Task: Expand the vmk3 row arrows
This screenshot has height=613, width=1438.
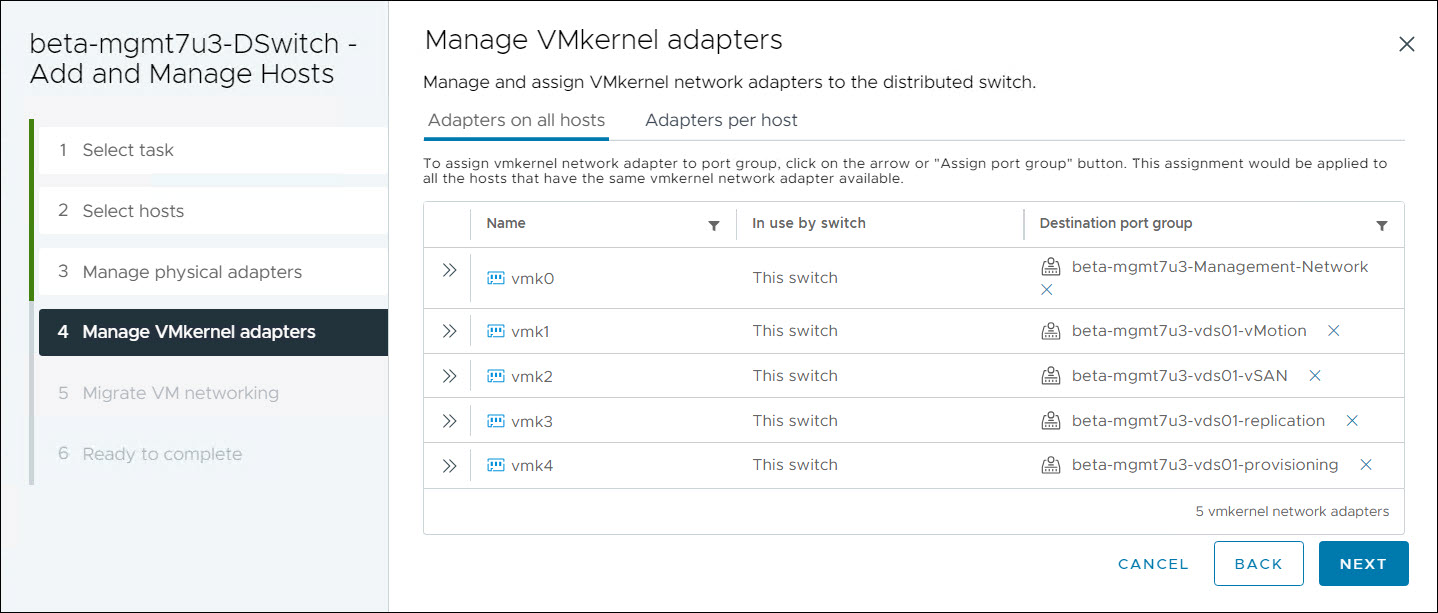Action: click(449, 421)
